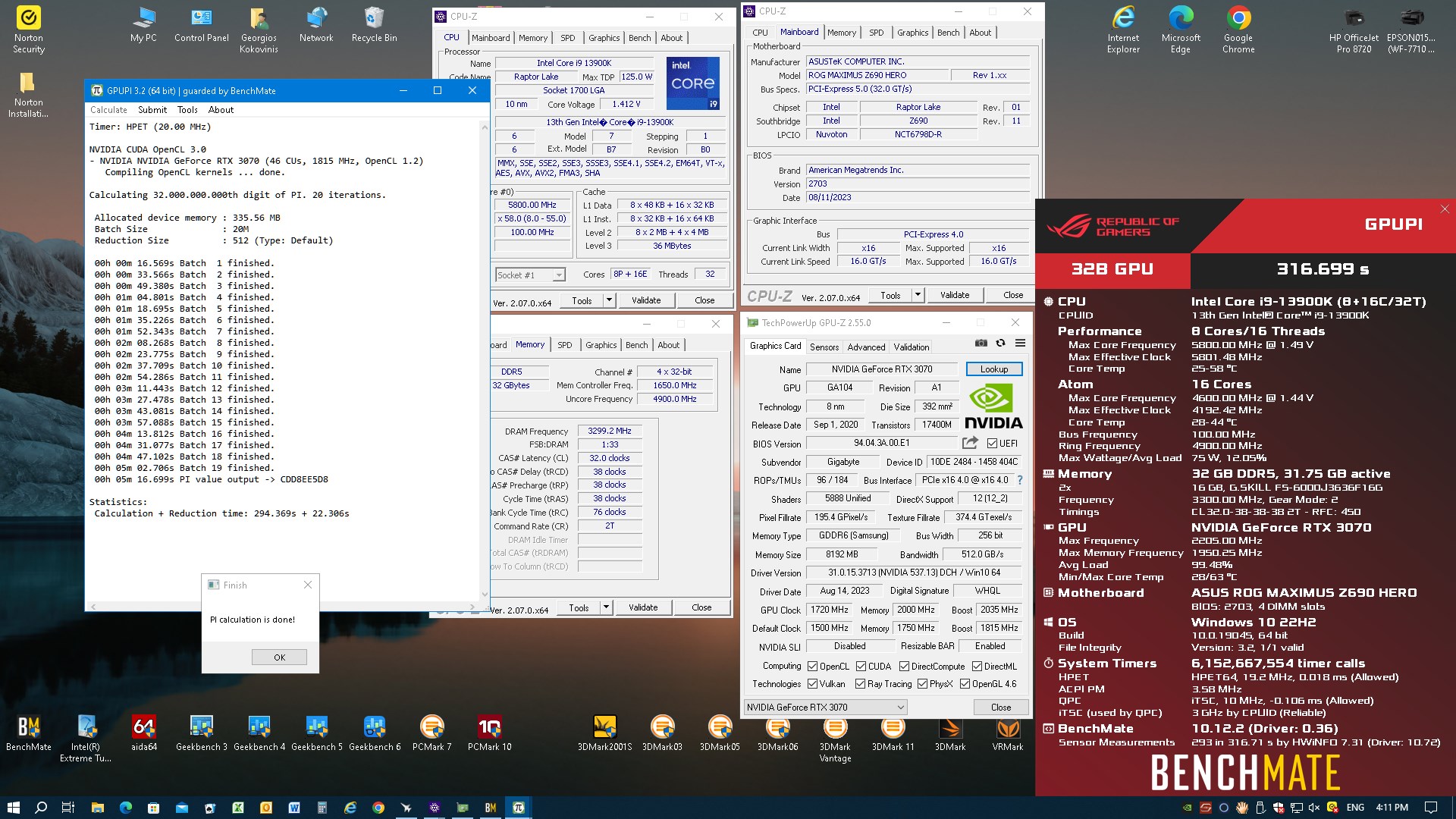
Task: Click the ENG language indicator in the tray
Action: pyautogui.click(x=1355, y=808)
